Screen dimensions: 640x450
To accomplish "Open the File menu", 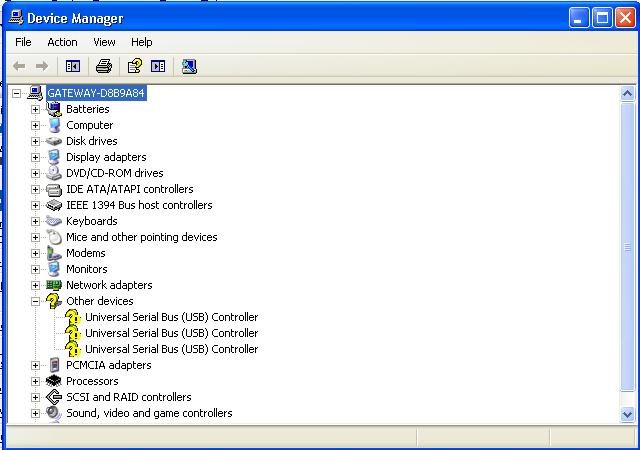I will click(x=23, y=42).
